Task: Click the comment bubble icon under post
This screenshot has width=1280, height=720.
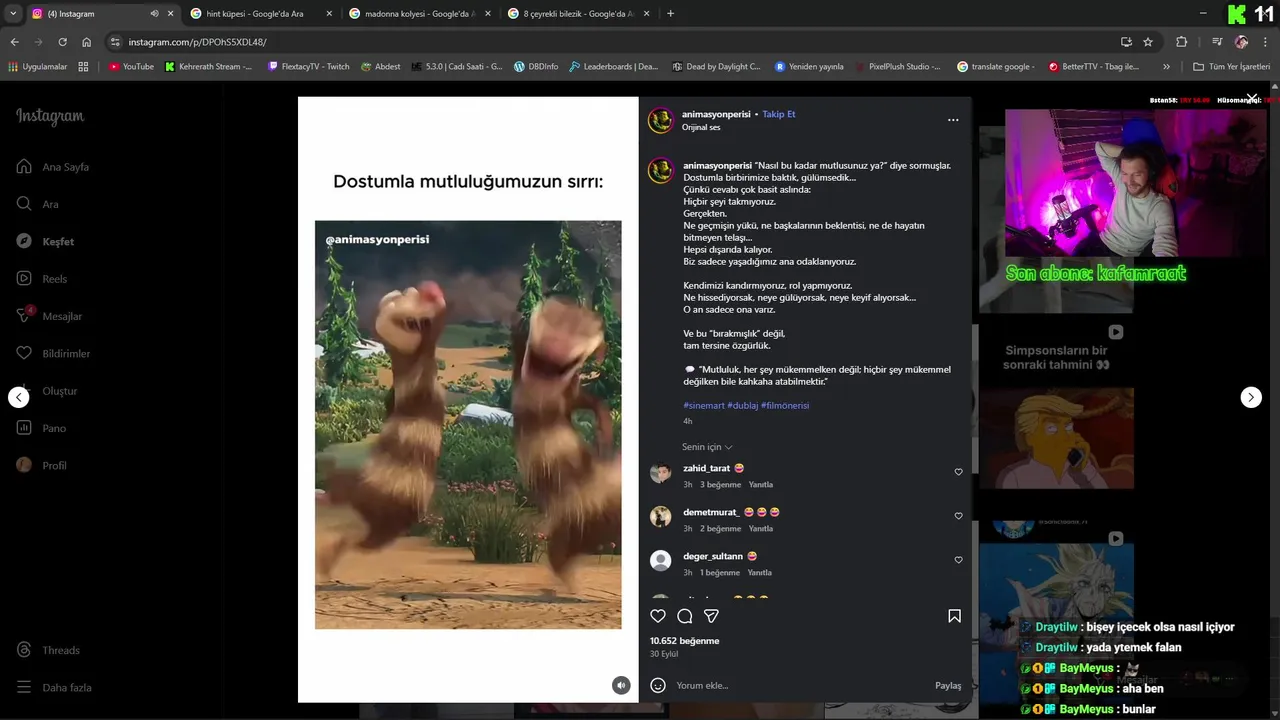Action: coord(685,616)
